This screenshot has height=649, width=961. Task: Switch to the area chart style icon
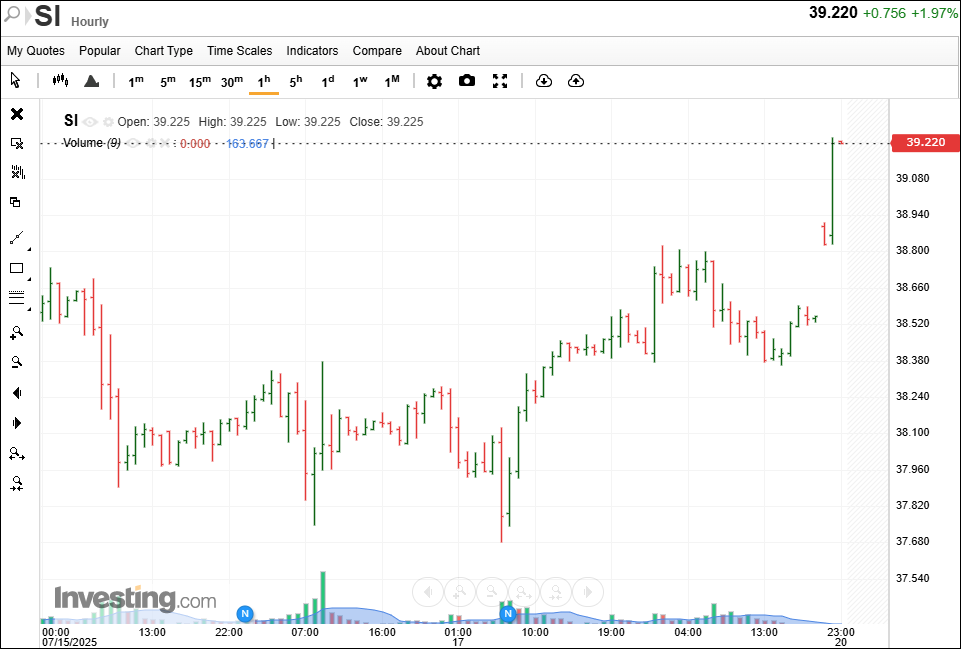91,81
